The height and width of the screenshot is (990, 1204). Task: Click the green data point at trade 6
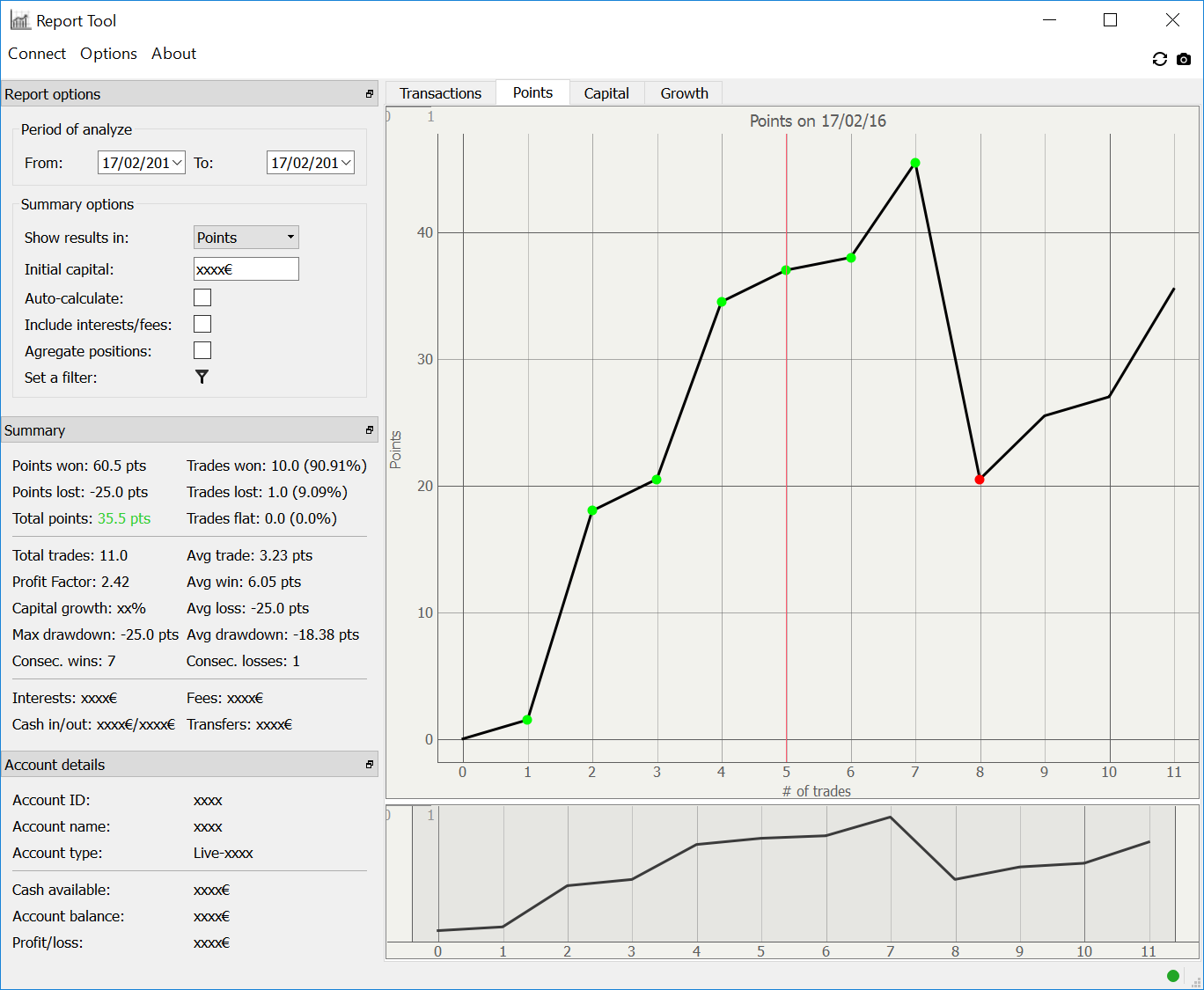pyautogui.click(x=851, y=258)
